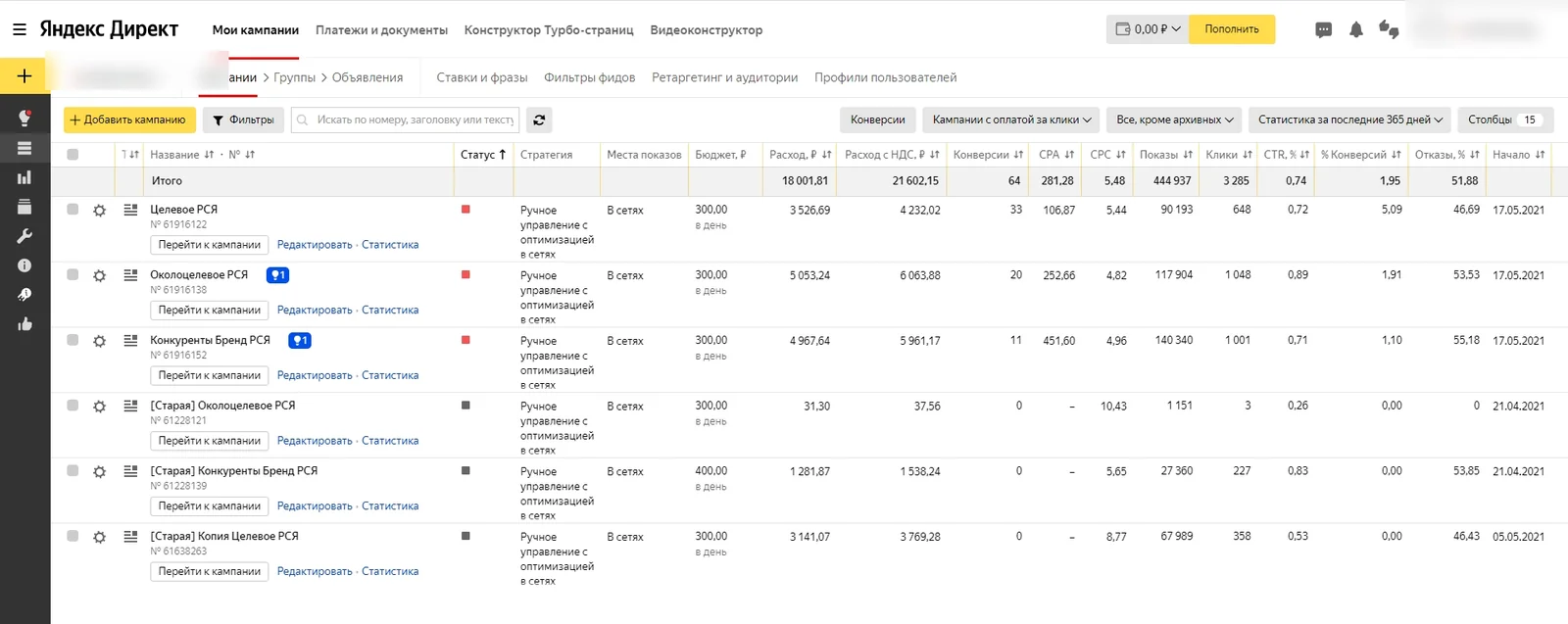1568x624 pixels.
Task: Go to Объявления breadcrumb
Action: coord(367,77)
